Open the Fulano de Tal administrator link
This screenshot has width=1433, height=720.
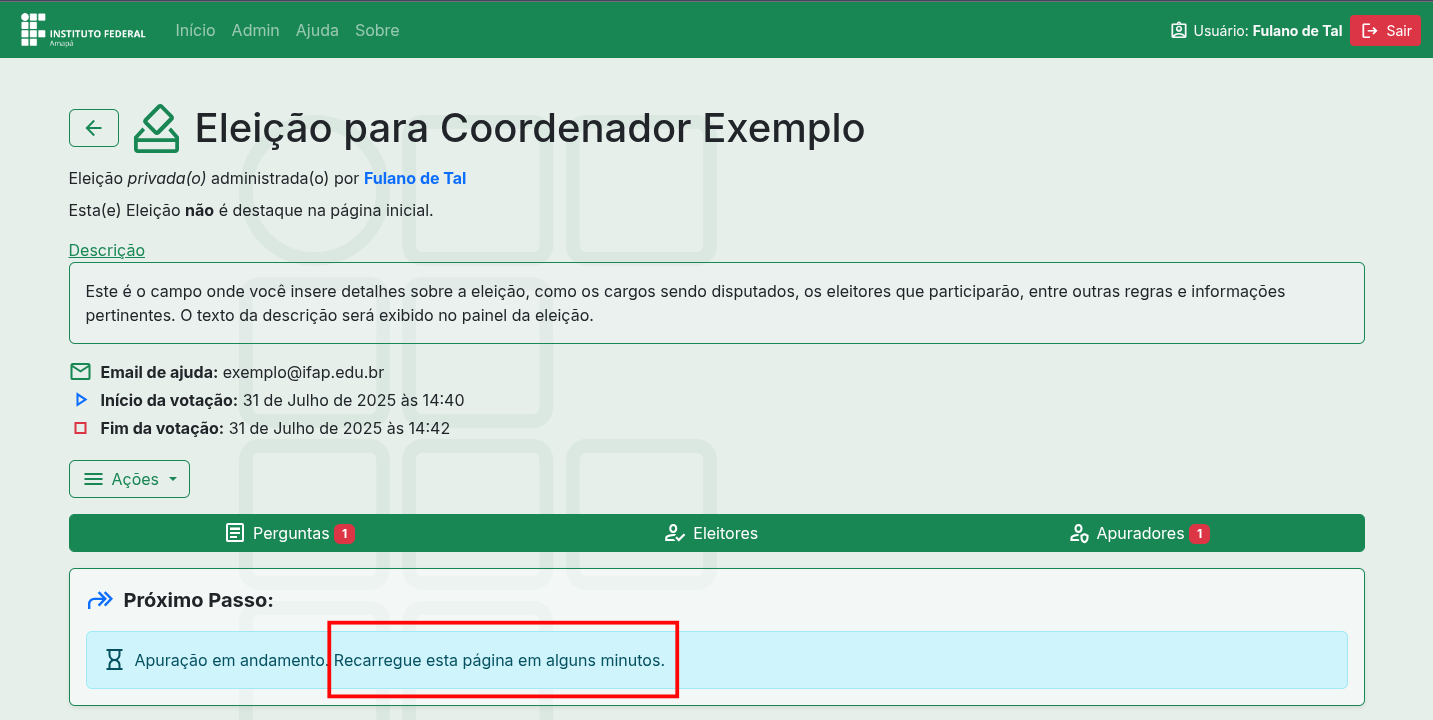[415, 178]
